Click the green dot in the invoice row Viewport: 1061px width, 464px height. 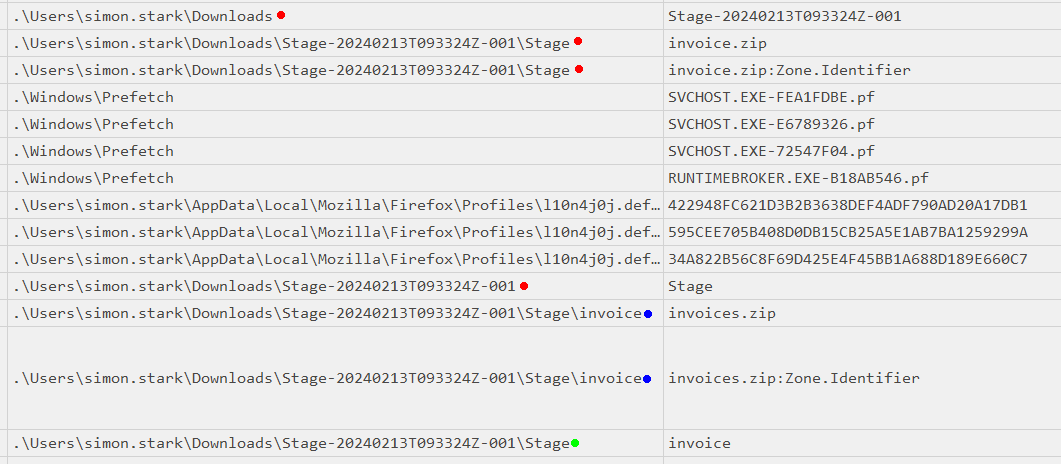click(x=575, y=443)
